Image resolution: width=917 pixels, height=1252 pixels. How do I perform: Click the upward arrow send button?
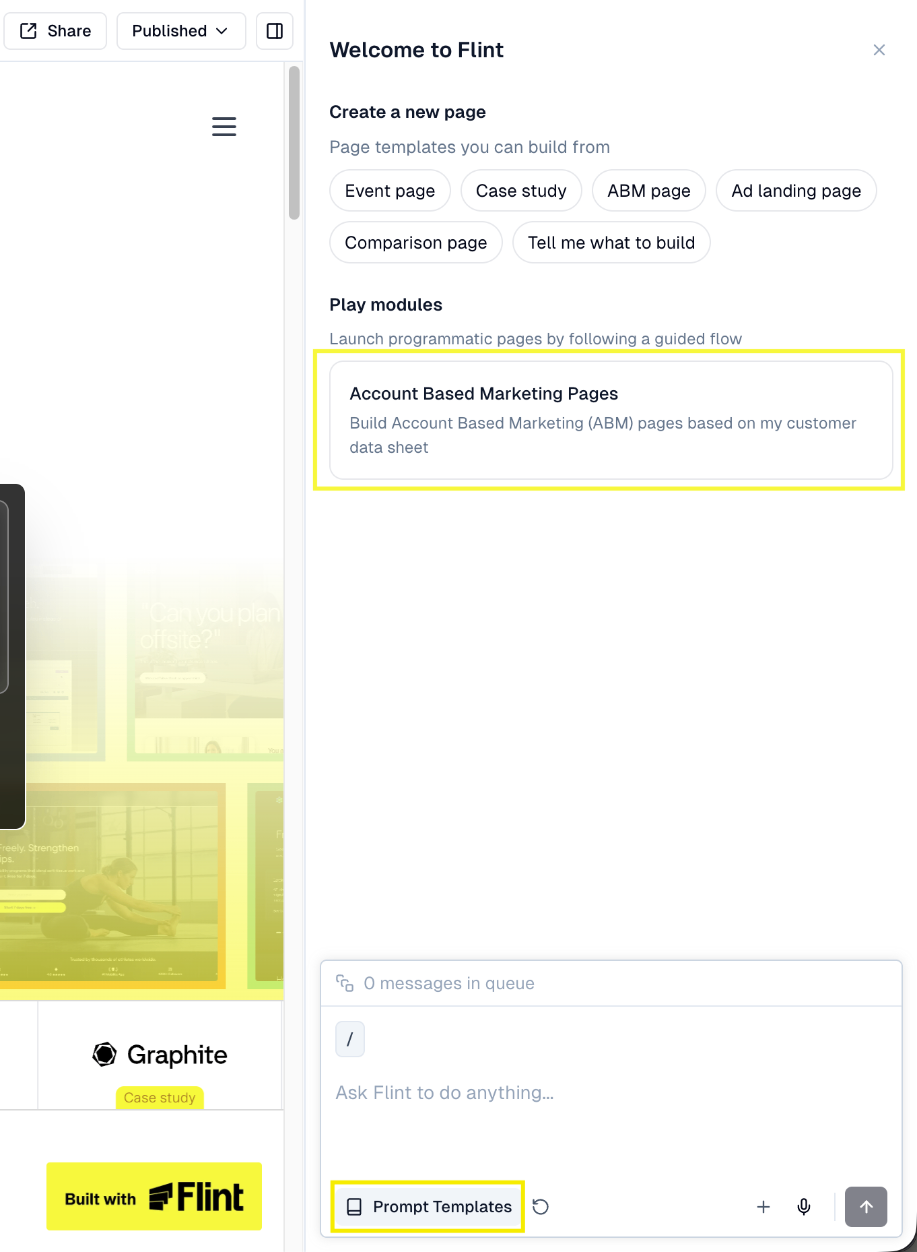point(865,1207)
